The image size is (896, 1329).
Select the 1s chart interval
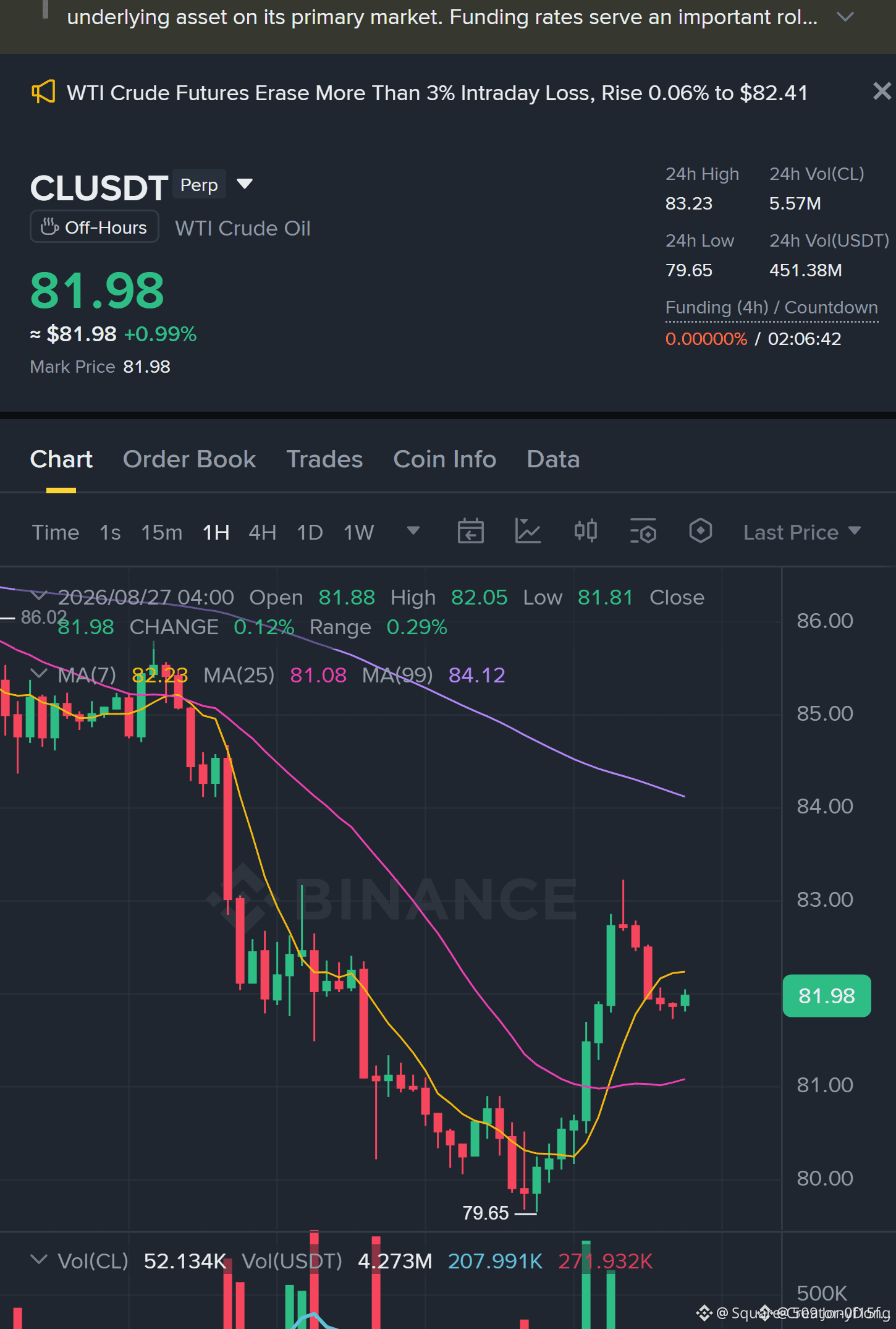tap(110, 532)
